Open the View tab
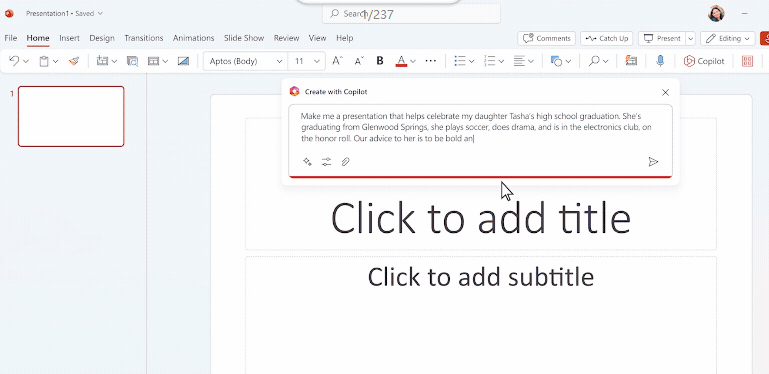This screenshot has height=374, width=769. [x=318, y=38]
